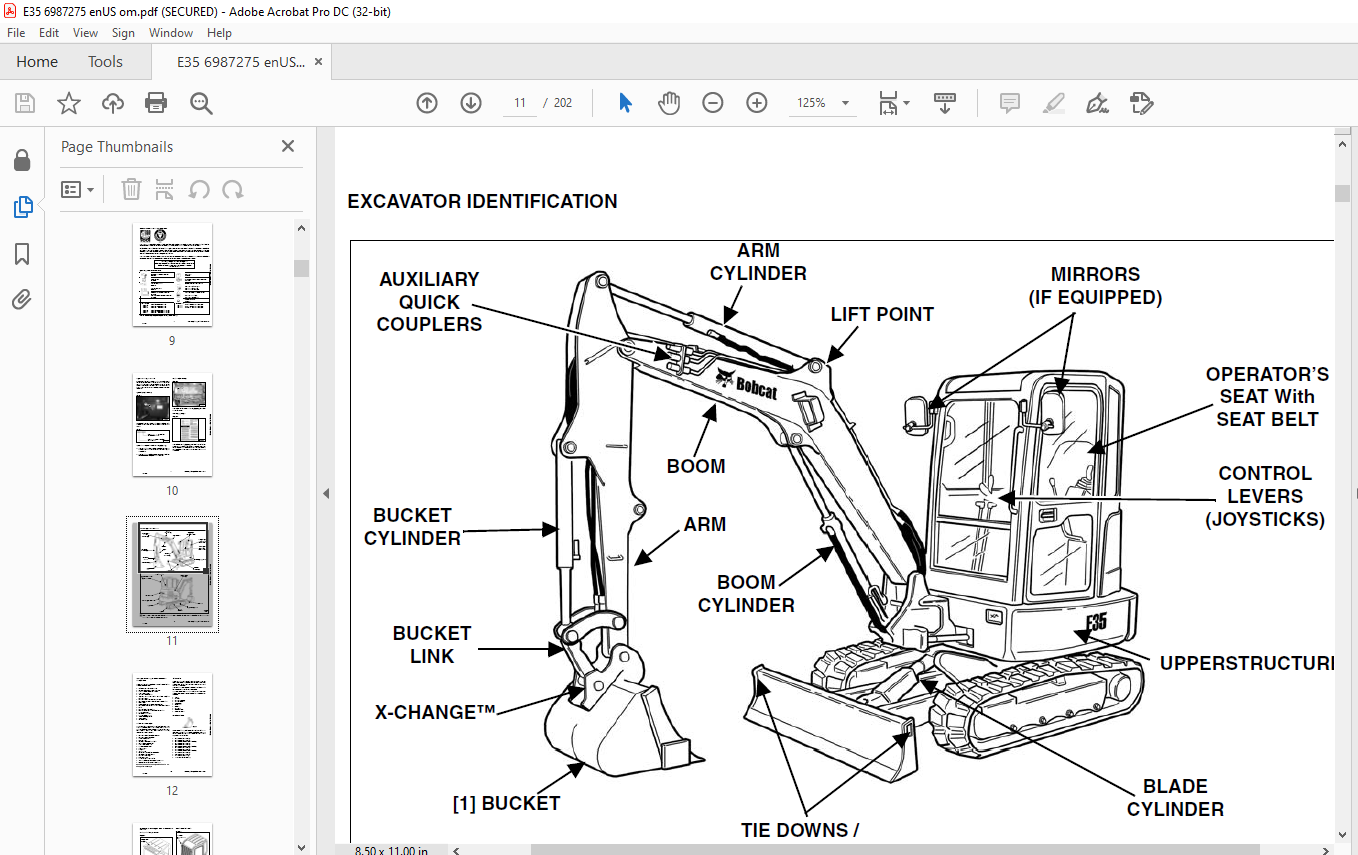Open the Window menu
The image size is (1358, 855).
coord(171,33)
